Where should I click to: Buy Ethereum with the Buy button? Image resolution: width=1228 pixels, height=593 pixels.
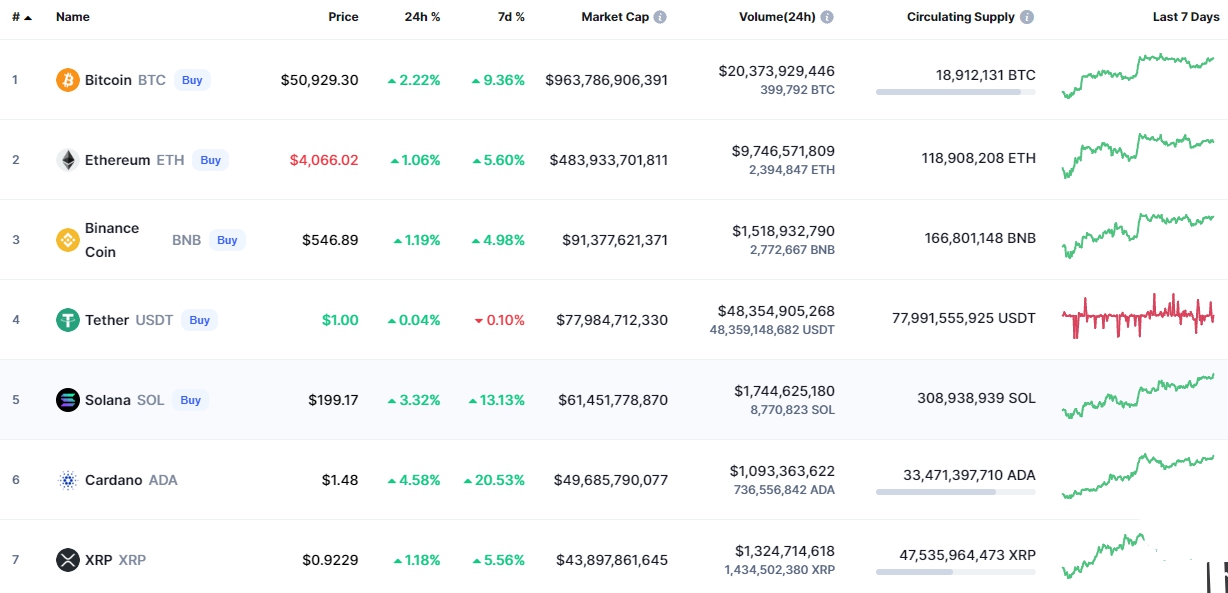click(x=210, y=160)
